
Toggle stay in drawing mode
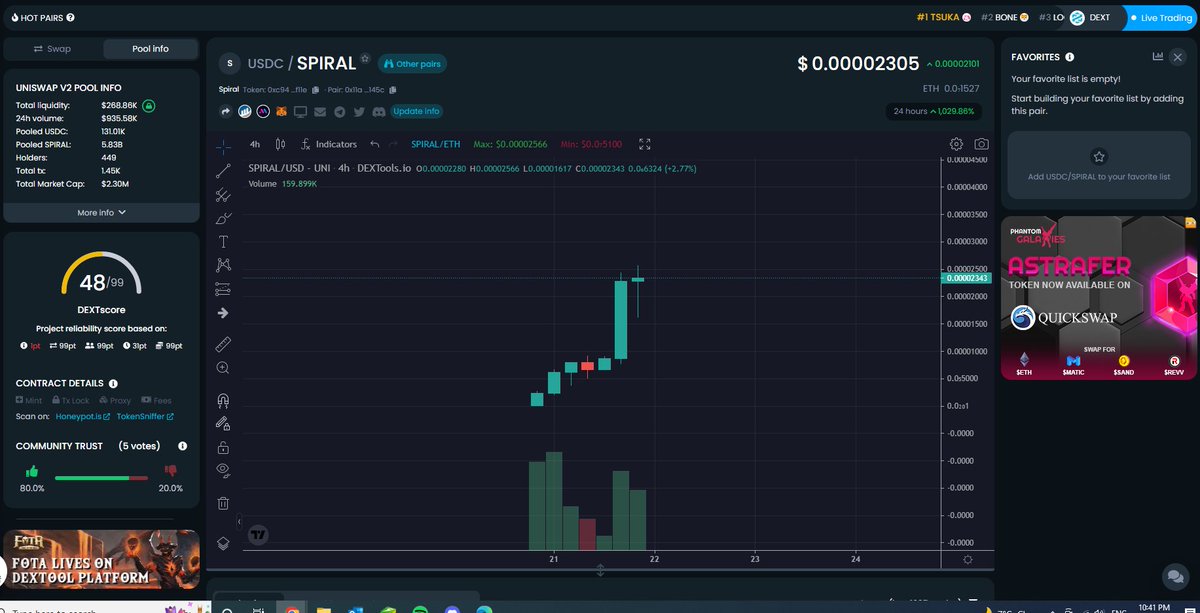[x=223, y=423]
